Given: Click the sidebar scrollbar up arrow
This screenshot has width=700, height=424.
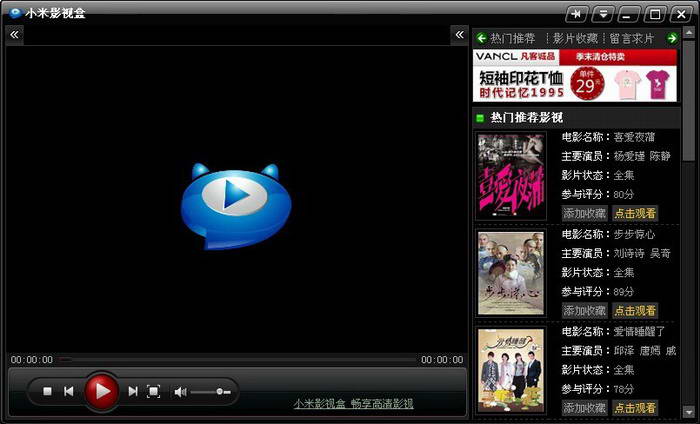Looking at the screenshot, I should point(689,32).
